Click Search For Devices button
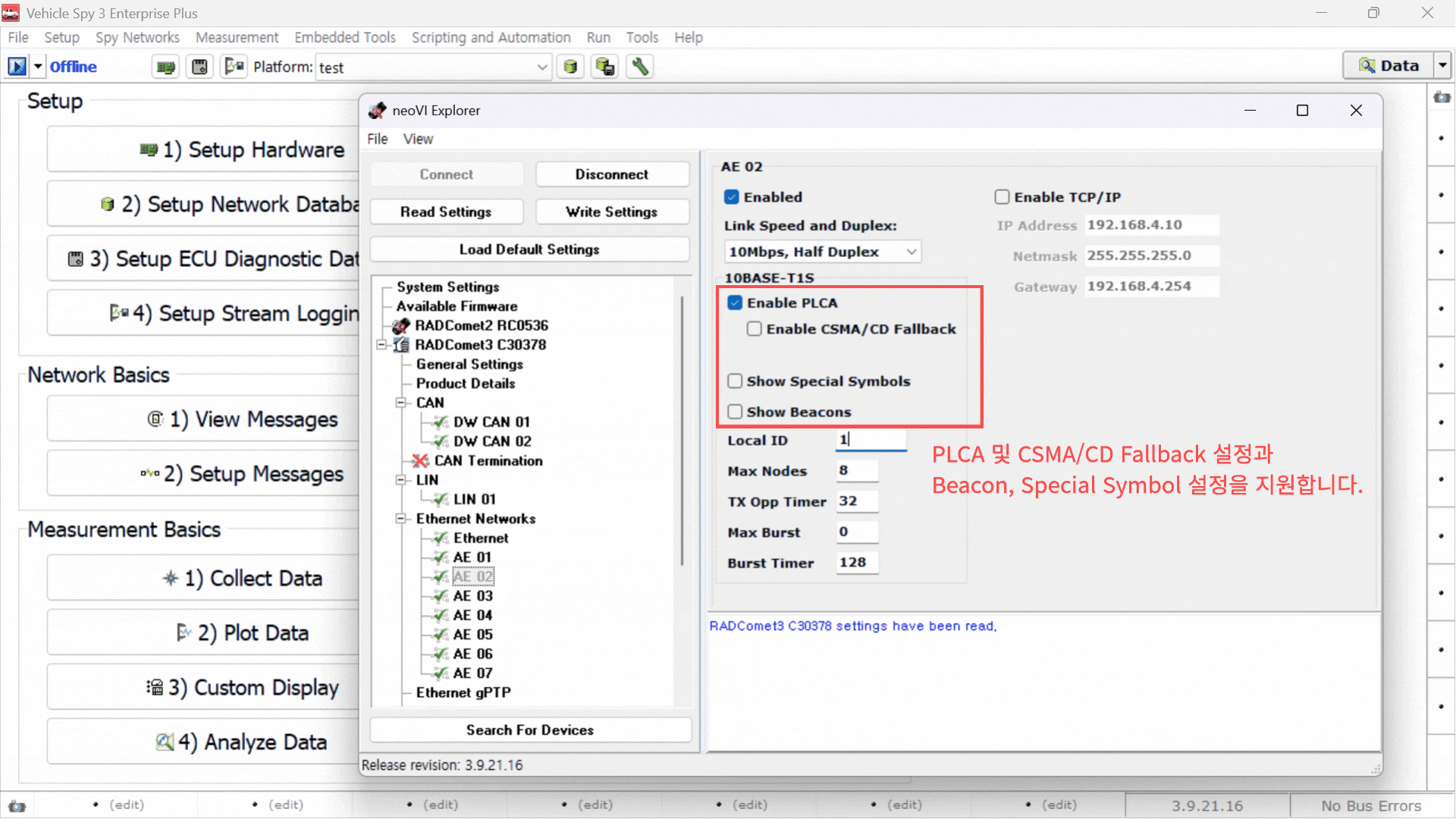This screenshot has height=819, width=1456. 529,730
